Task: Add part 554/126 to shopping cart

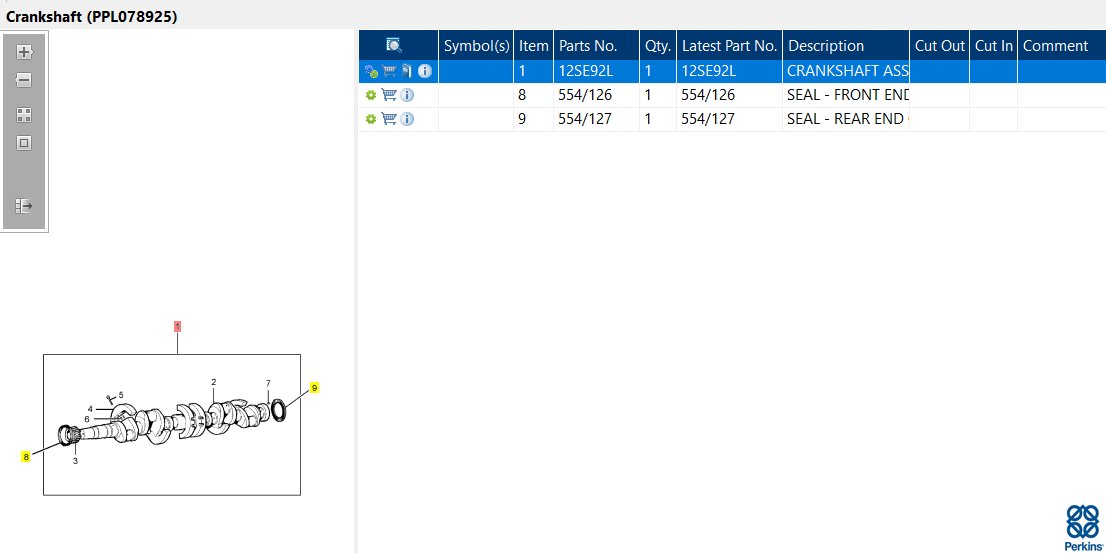Action: click(389, 95)
